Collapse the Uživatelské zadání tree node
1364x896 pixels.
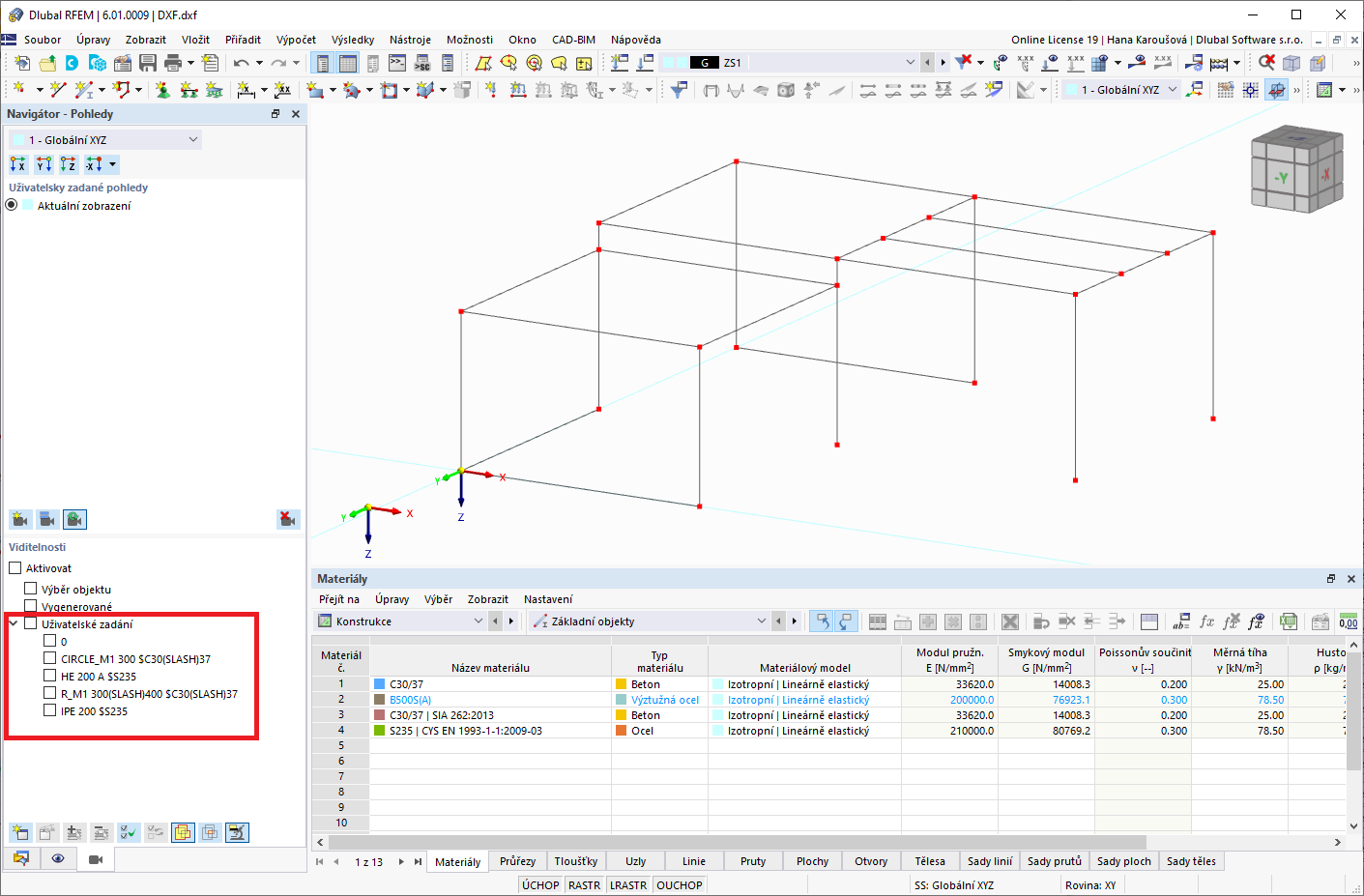(x=14, y=623)
